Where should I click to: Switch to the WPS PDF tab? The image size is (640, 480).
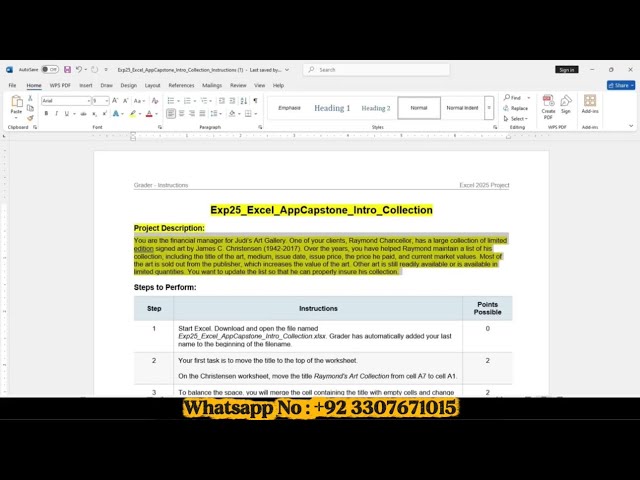click(60, 85)
